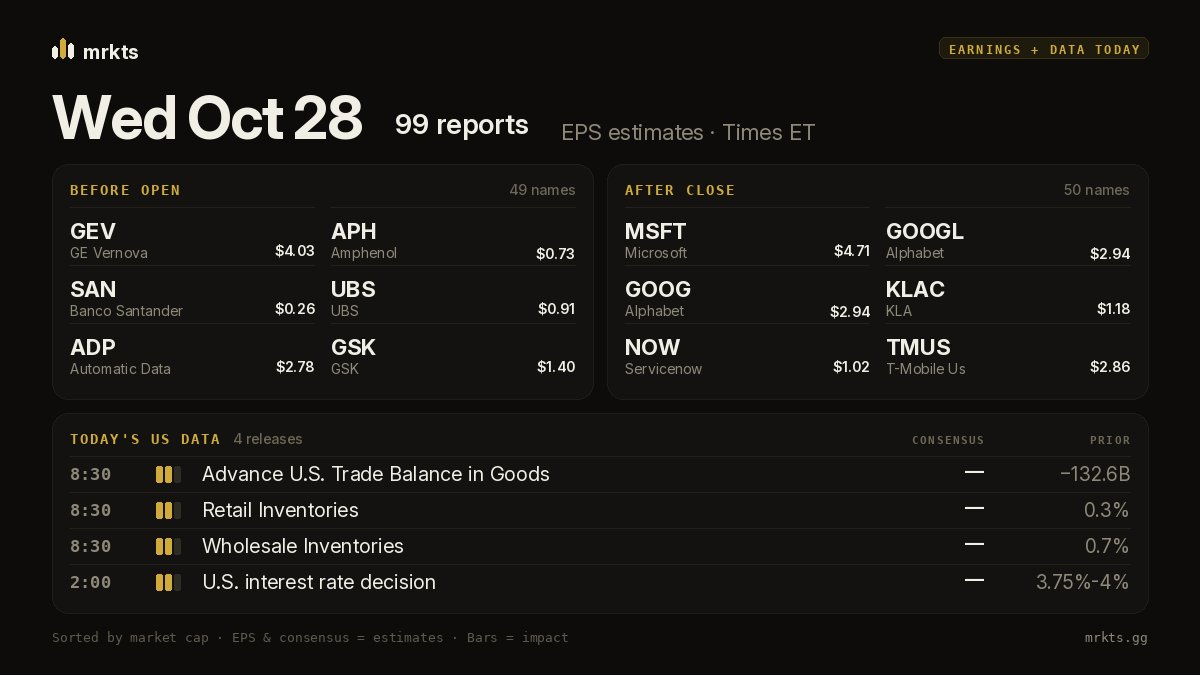Select the SAN Banco Santander entry

click(192, 298)
